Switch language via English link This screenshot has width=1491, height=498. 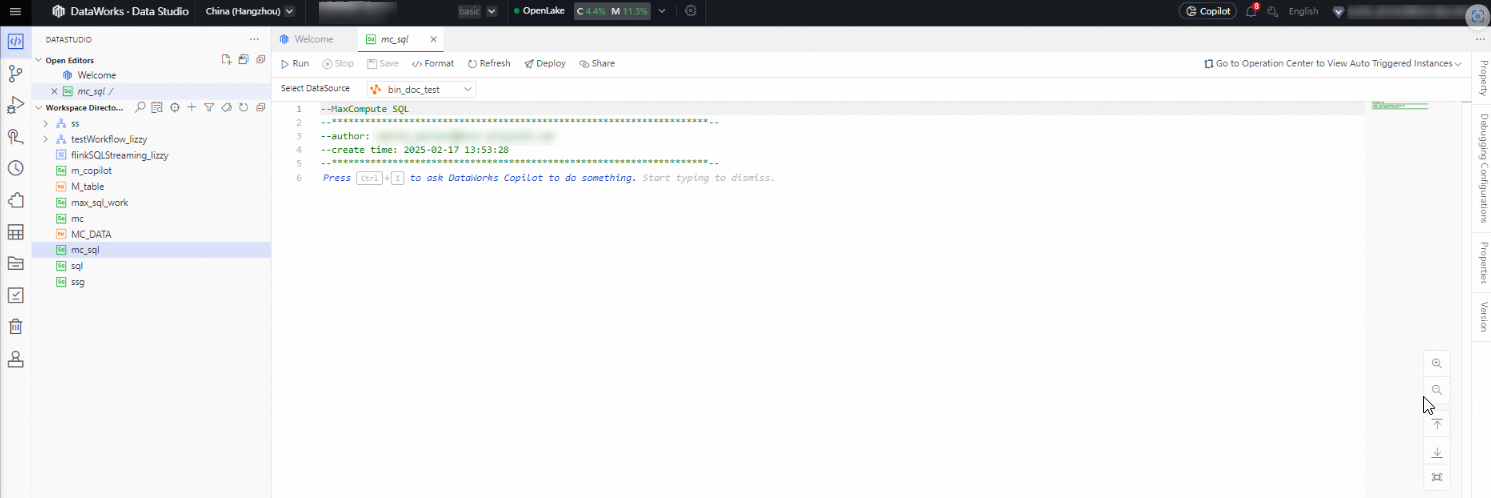1303,11
